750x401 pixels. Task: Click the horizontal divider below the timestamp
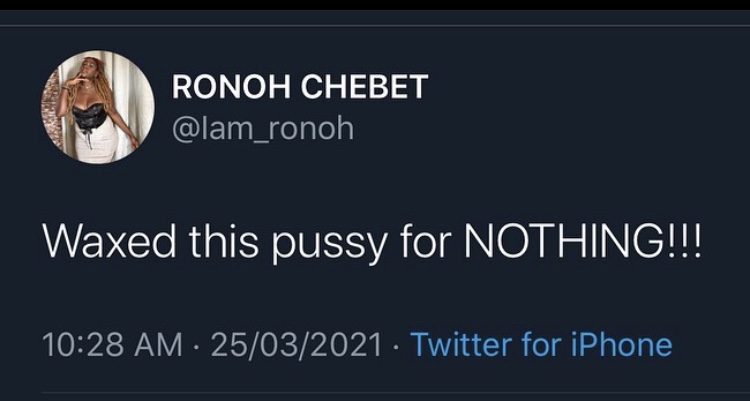(x=396, y=393)
